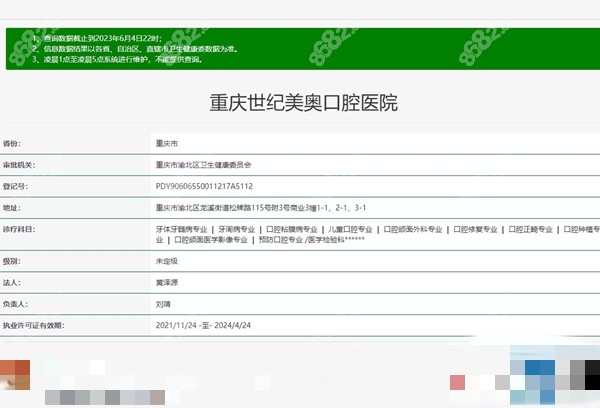The width and height of the screenshot is (600, 408).
Task: Click 牙周病专业 in department list
Action: coord(236,229)
